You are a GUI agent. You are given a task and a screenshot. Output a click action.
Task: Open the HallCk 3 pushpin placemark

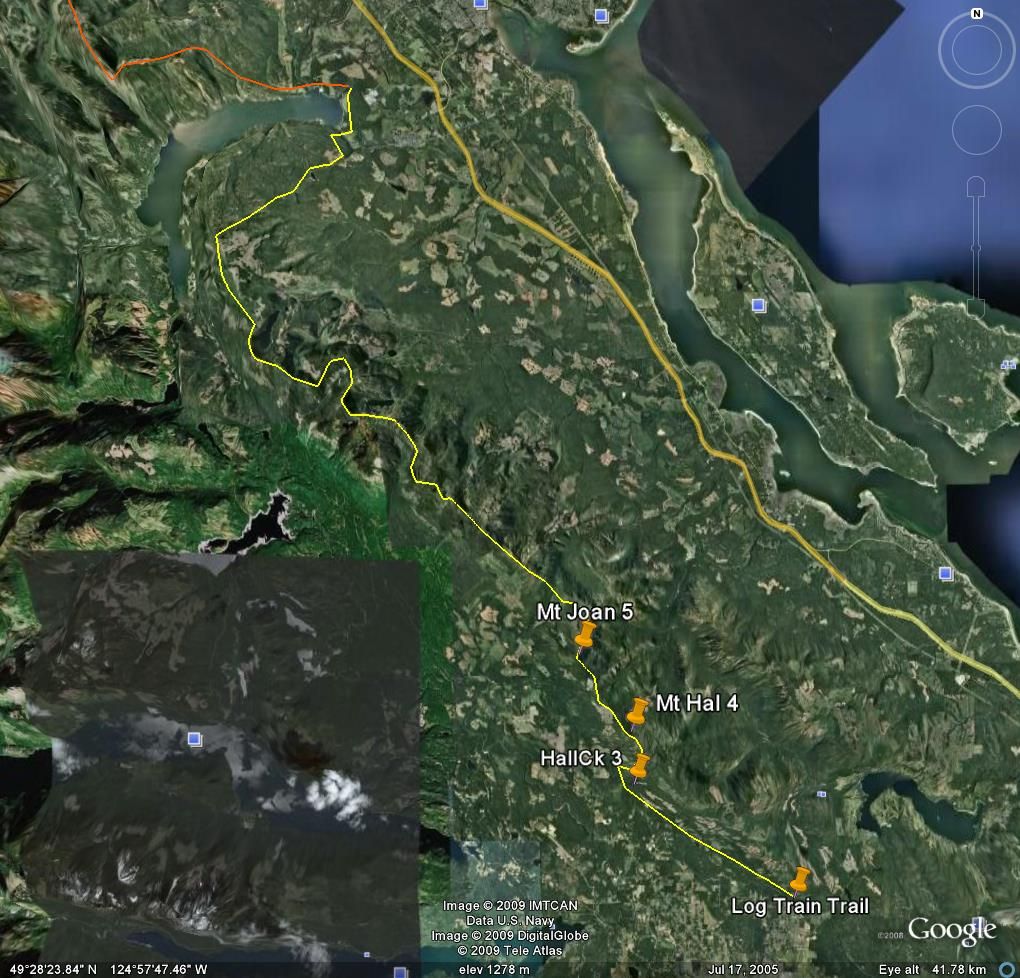click(639, 766)
